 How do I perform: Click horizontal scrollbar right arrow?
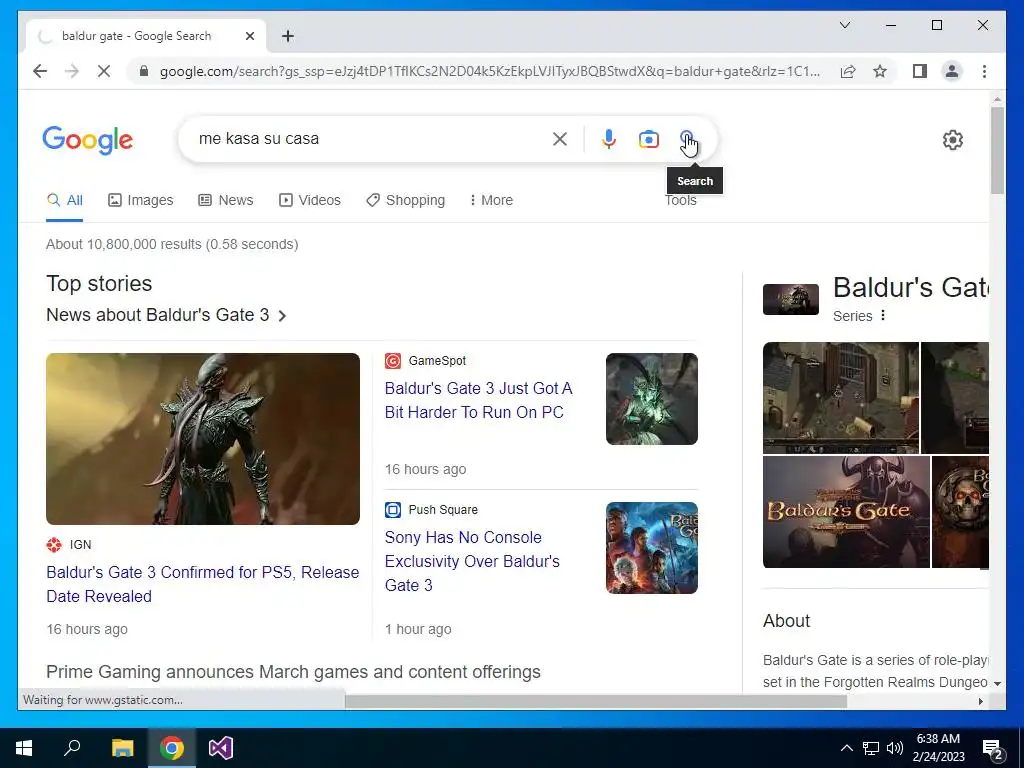point(980,701)
